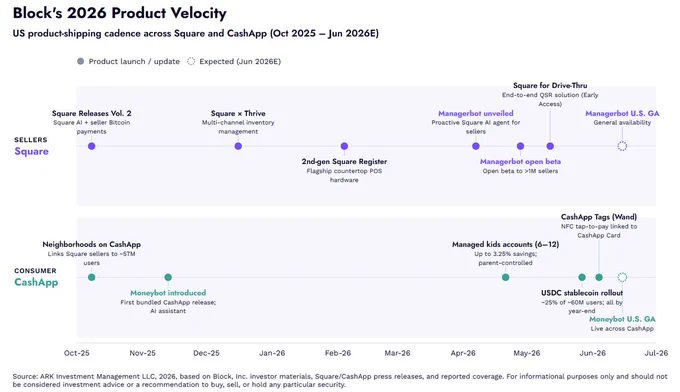This screenshot has width=680, height=392.
Task: Select the Neighborhoods on CashApp dot
Action: [92, 277]
